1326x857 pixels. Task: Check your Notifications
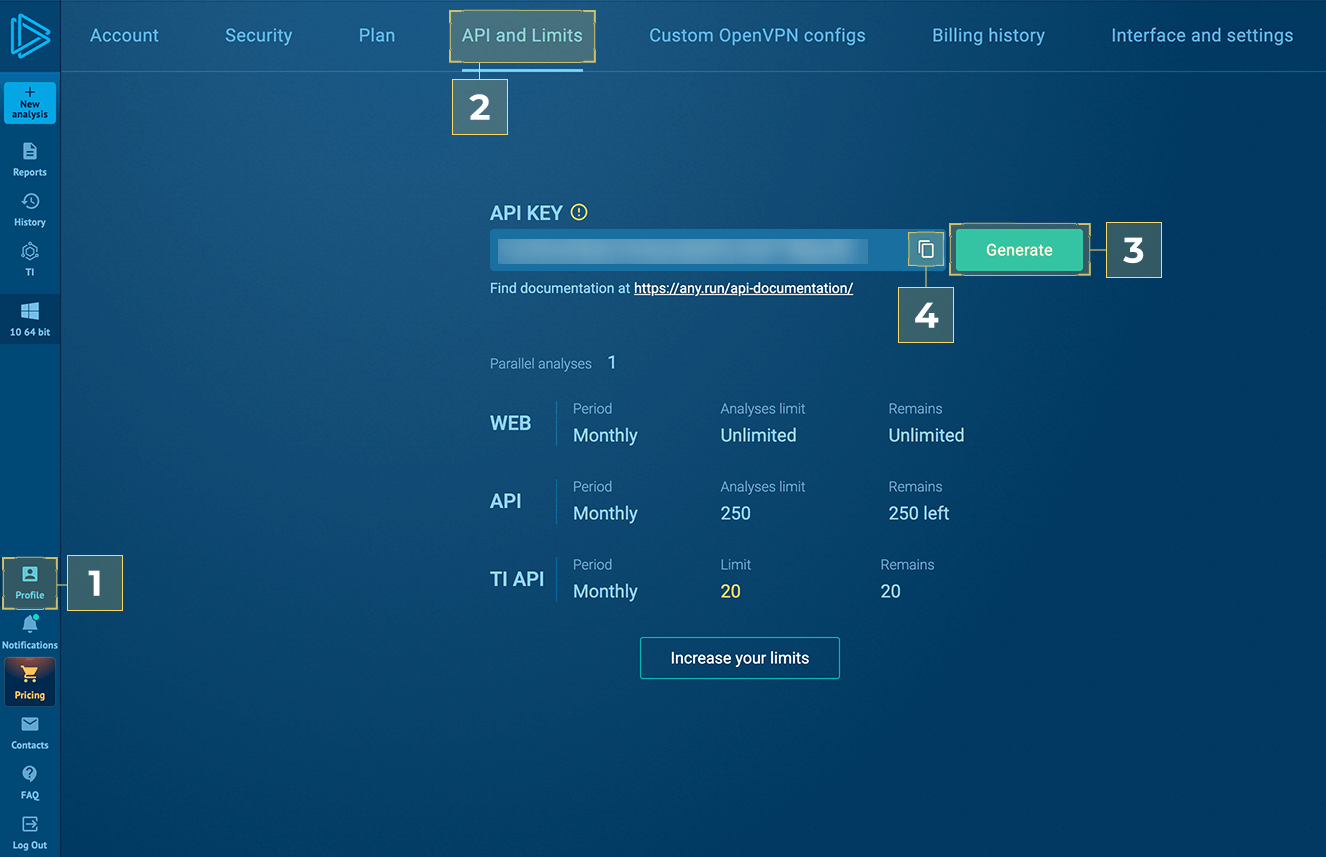coord(30,630)
